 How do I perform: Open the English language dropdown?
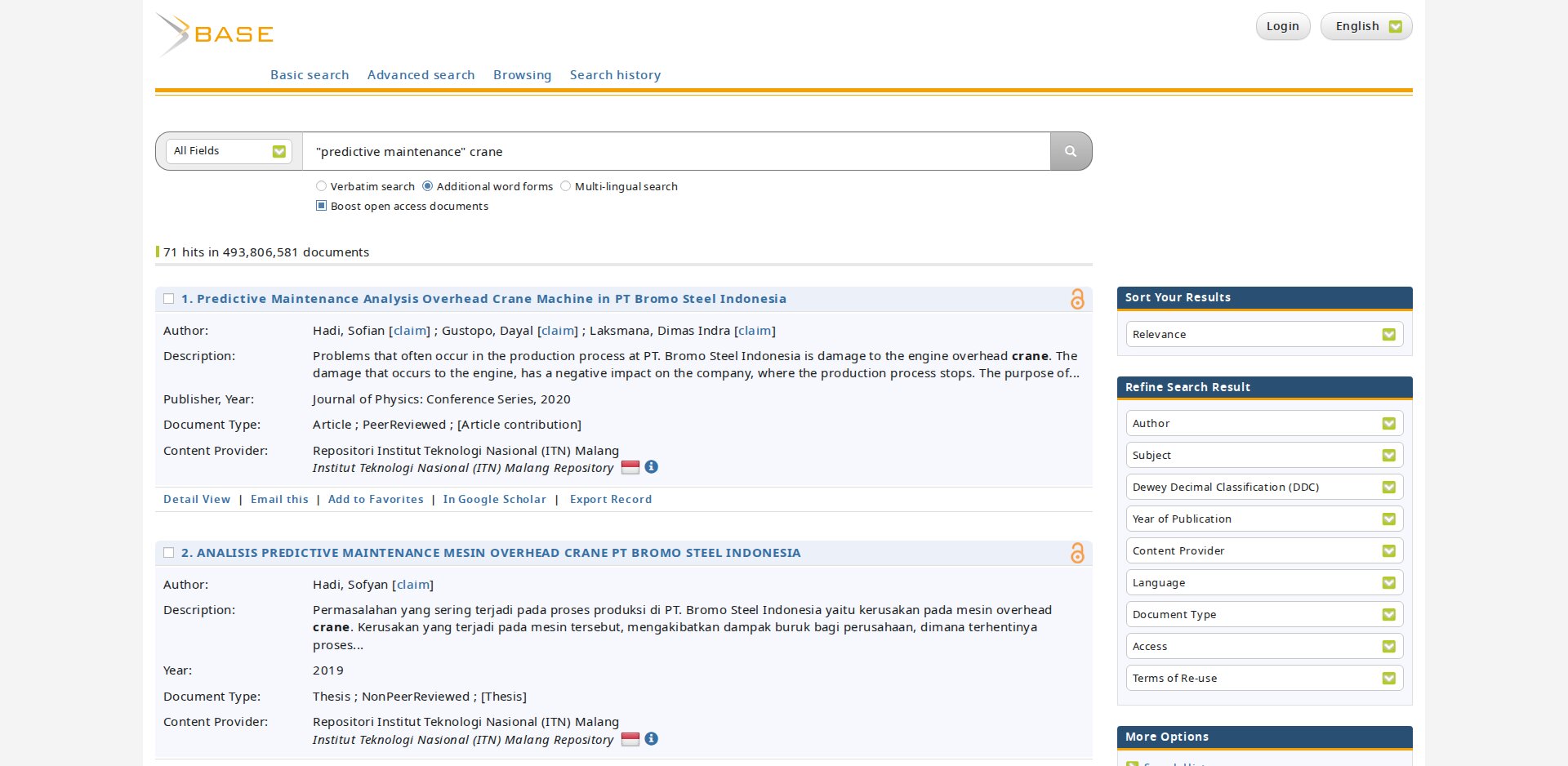pyautogui.click(x=1366, y=26)
